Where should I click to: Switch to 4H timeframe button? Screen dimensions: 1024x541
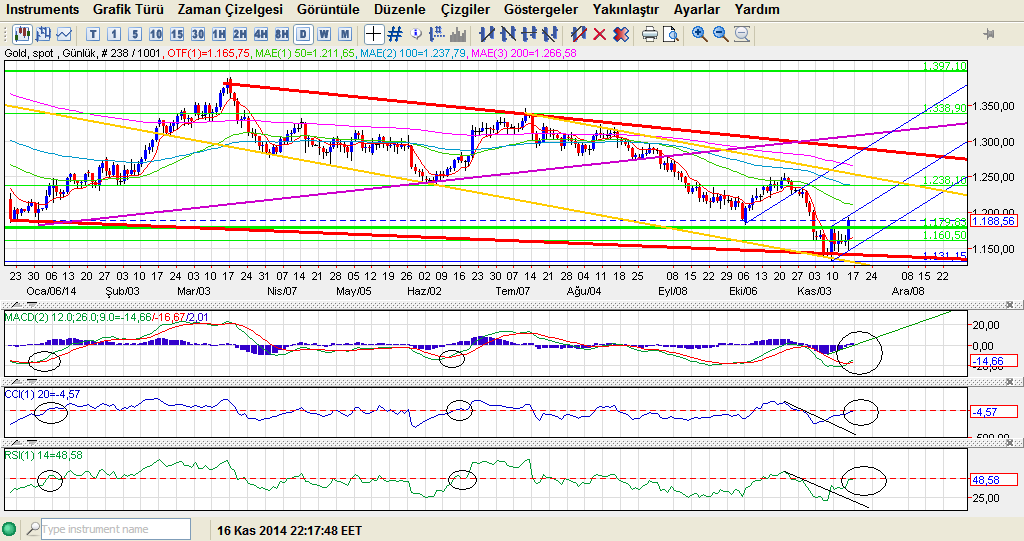[261, 34]
